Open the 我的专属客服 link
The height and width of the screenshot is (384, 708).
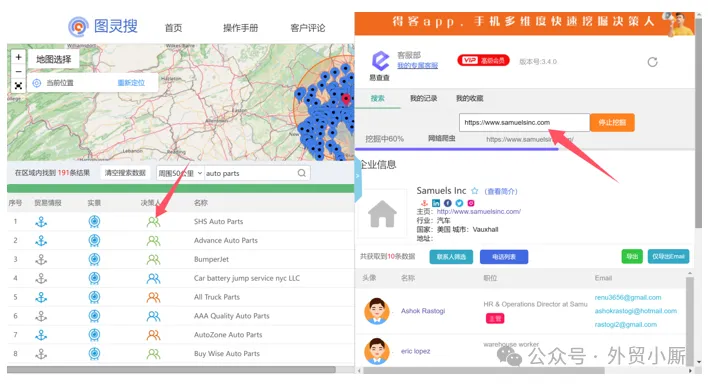pos(418,66)
